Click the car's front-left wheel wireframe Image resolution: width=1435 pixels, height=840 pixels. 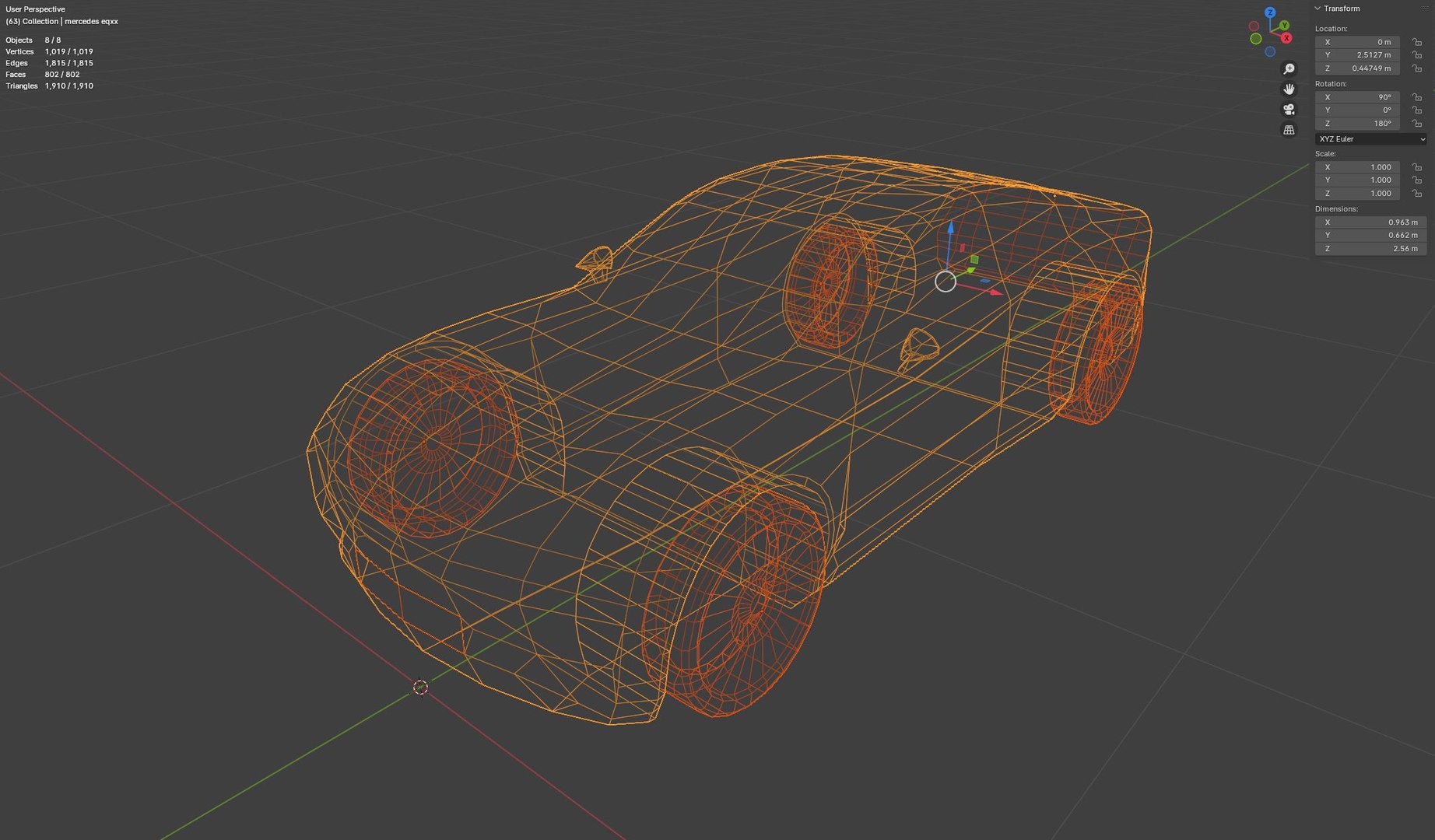pyautogui.click(x=433, y=446)
